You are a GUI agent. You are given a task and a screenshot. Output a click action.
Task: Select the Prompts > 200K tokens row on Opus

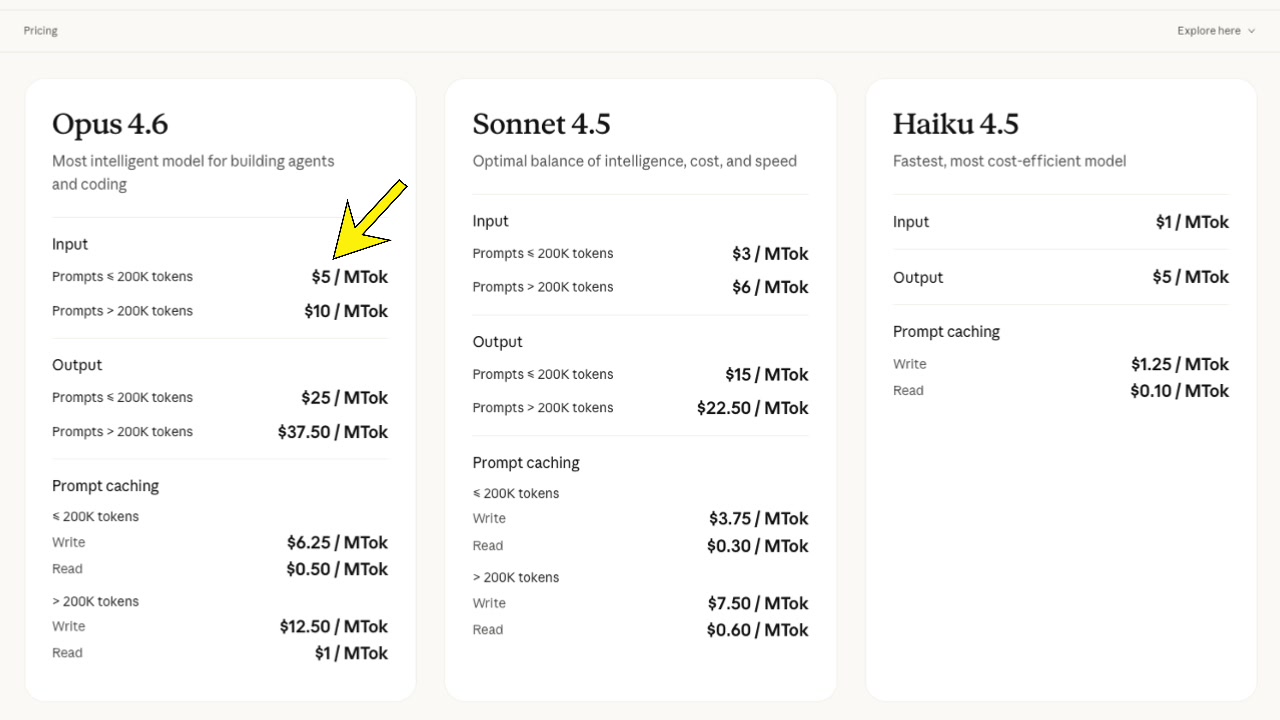122,311
